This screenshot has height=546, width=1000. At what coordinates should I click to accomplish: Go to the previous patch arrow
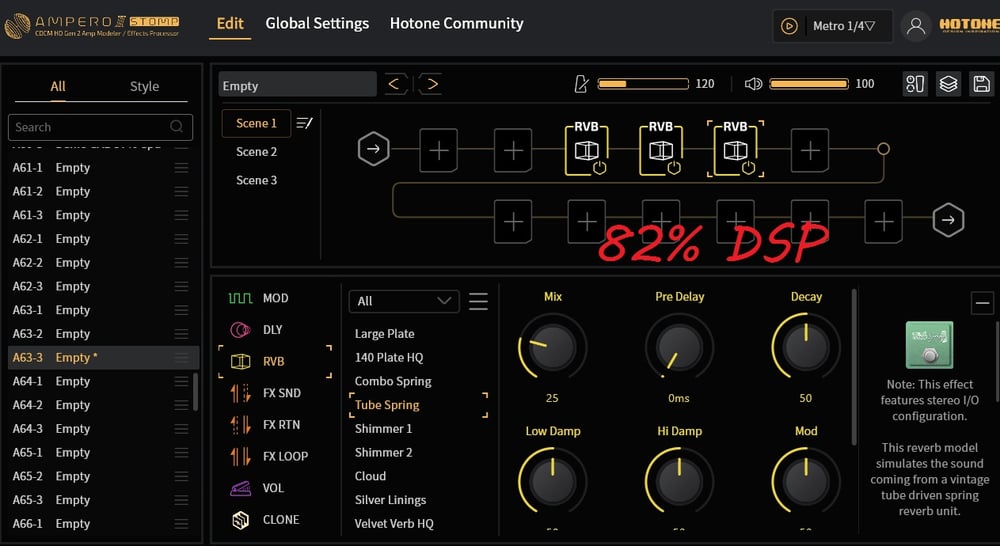tap(395, 84)
